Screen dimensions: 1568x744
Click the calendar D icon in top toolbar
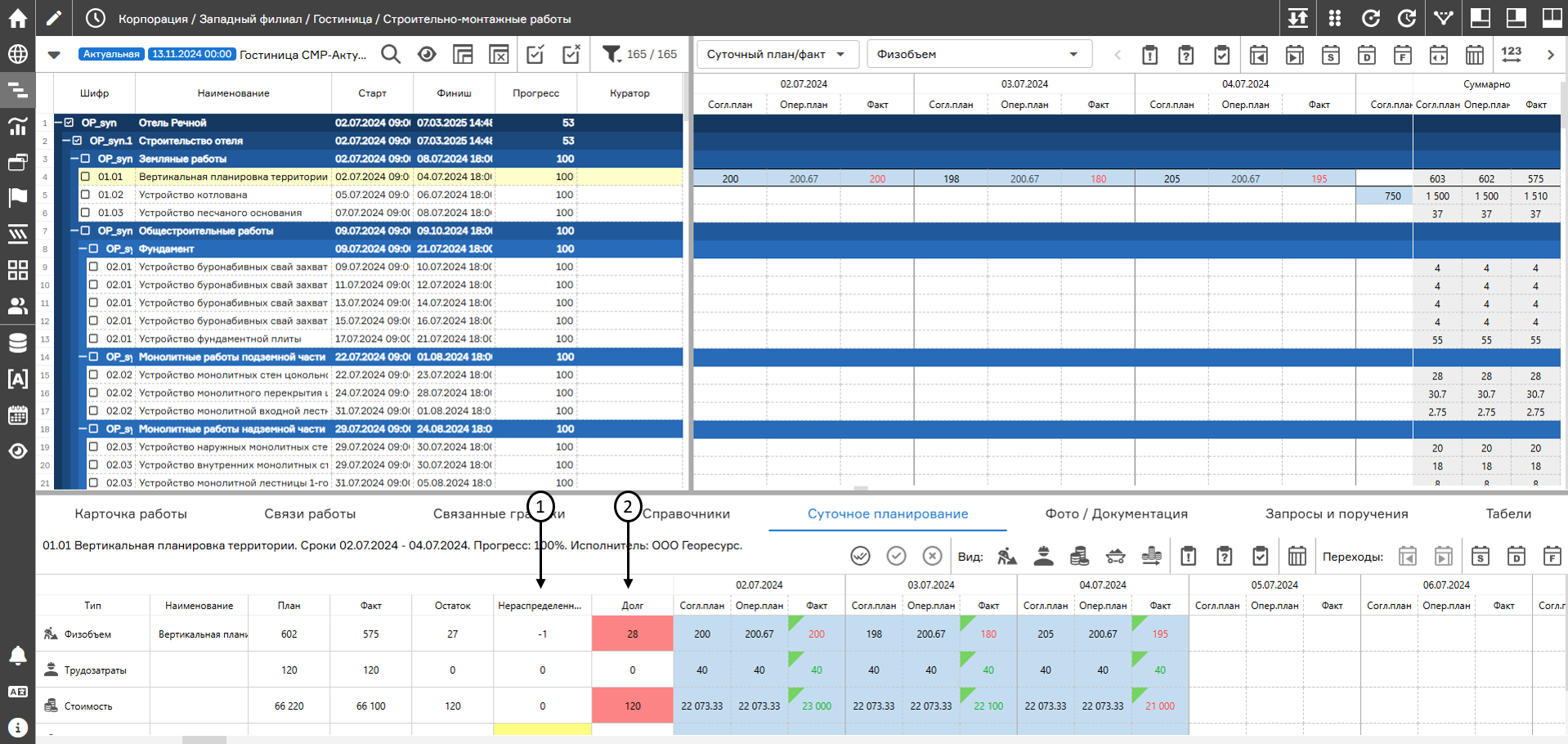(1366, 55)
